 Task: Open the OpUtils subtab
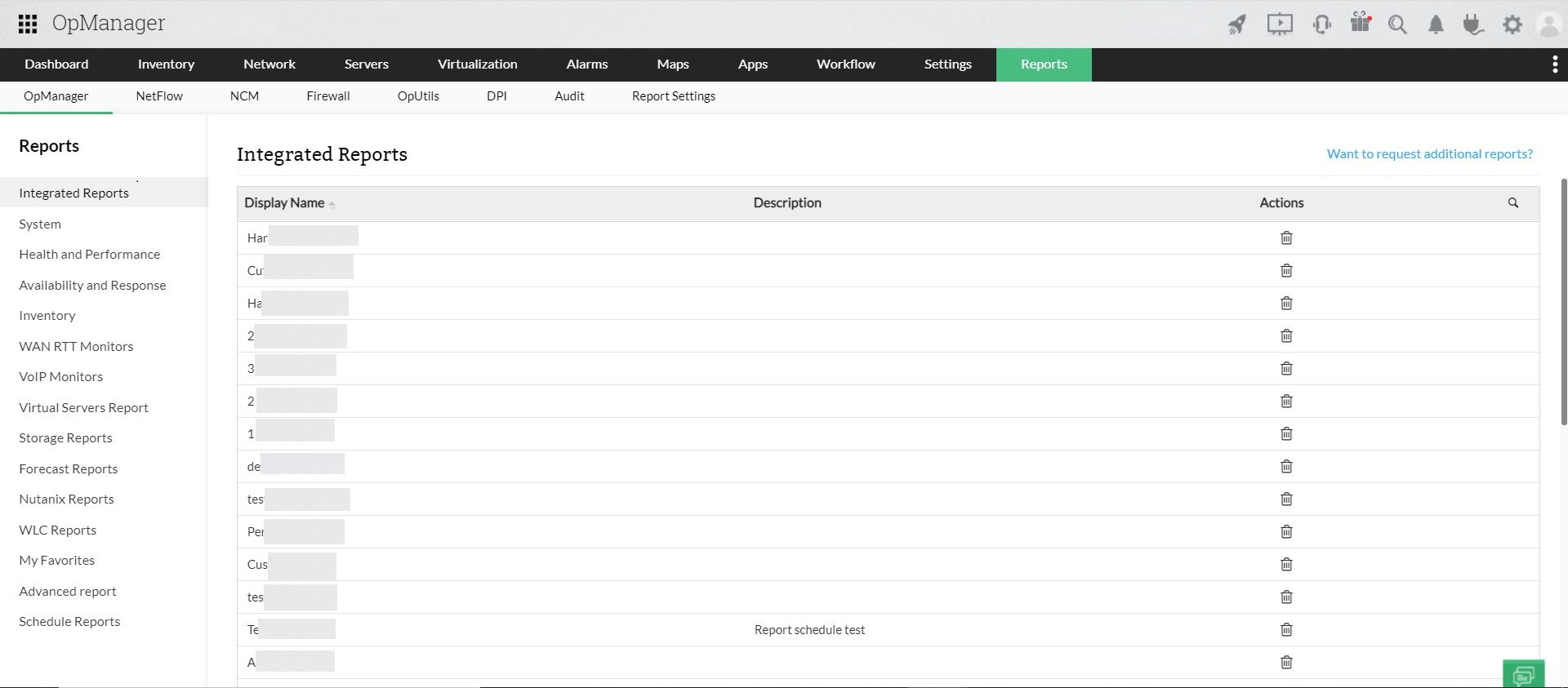coord(418,96)
